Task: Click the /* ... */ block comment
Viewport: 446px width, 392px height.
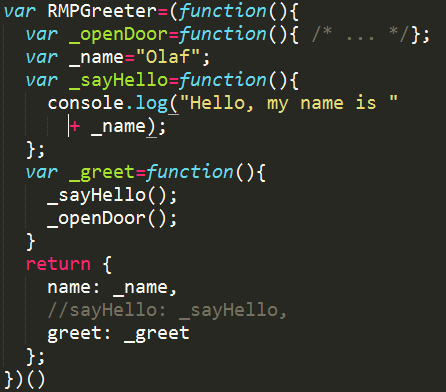Action: 360,34
